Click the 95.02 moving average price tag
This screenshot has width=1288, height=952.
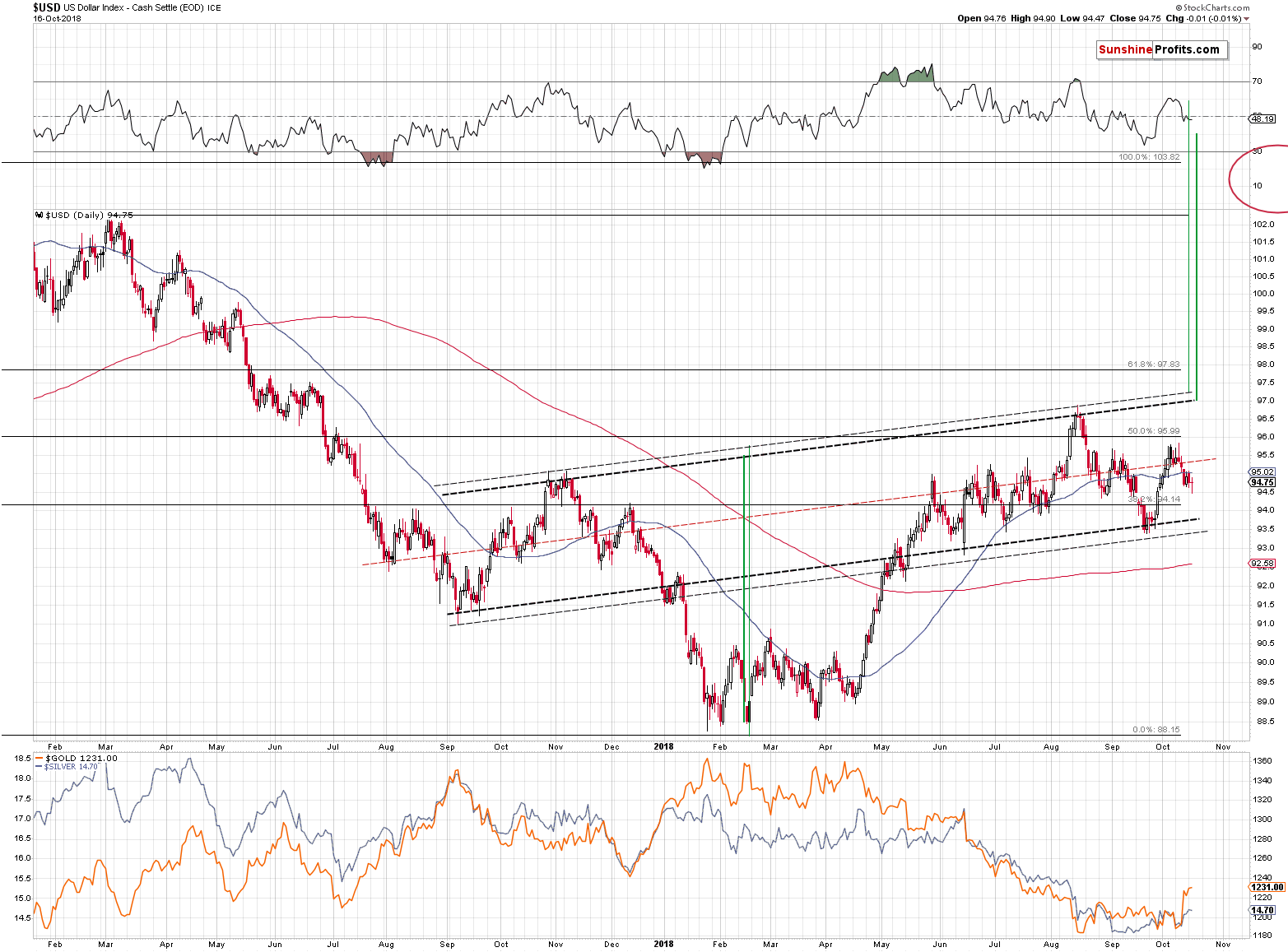point(1262,472)
